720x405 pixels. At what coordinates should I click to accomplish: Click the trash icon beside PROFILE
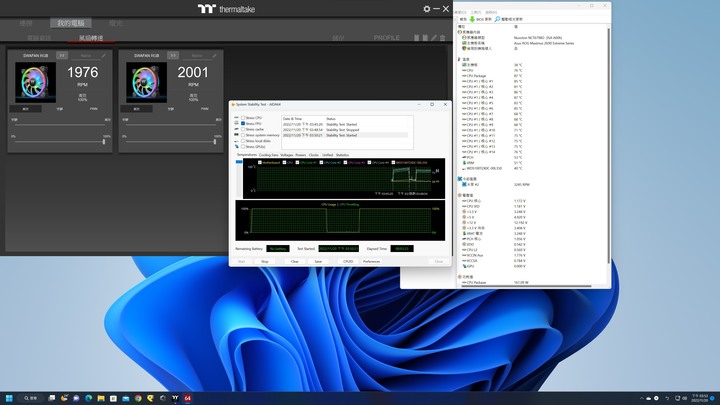click(443, 38)
